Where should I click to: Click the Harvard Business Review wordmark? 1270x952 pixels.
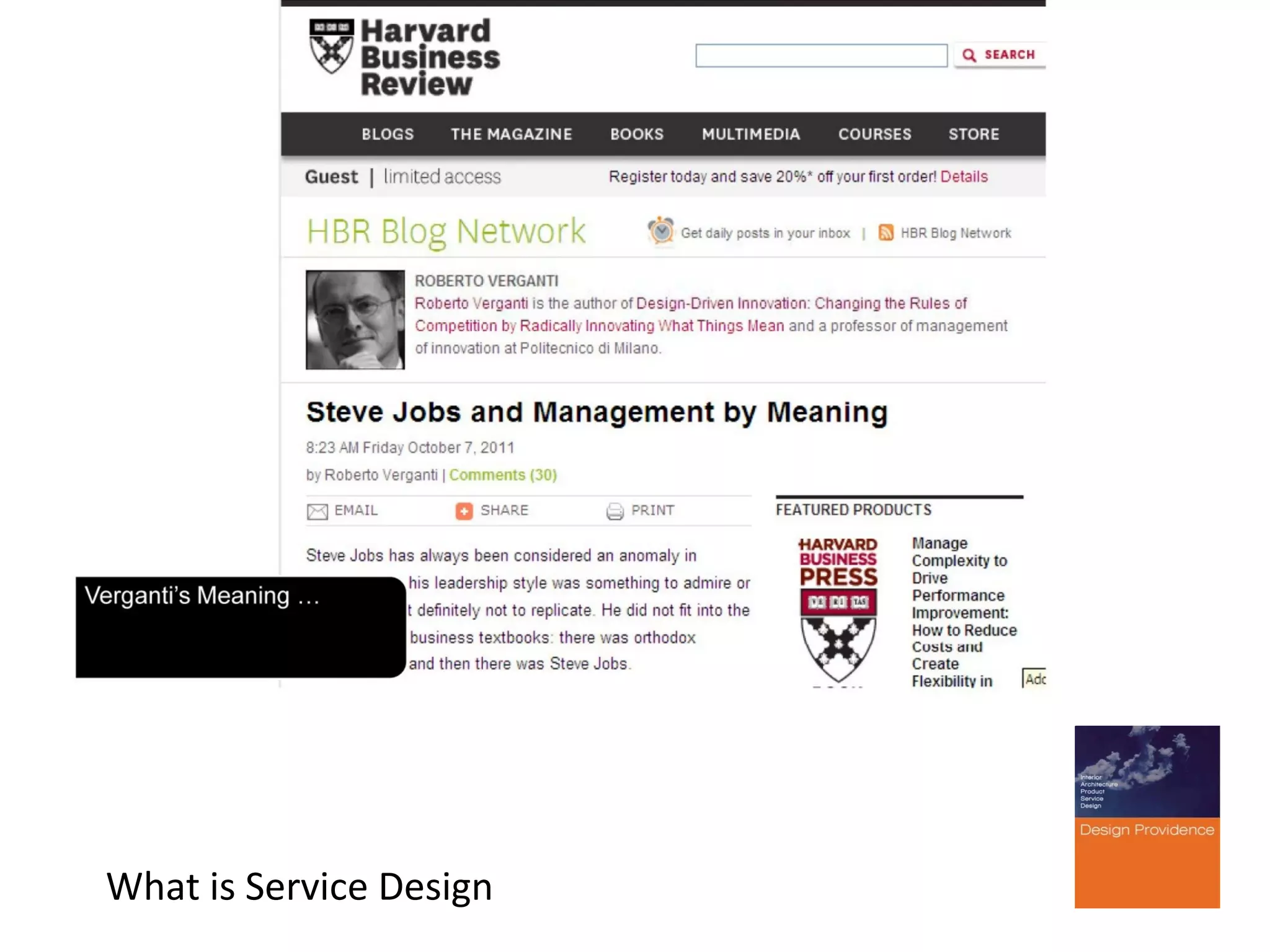tap(430, 58)
